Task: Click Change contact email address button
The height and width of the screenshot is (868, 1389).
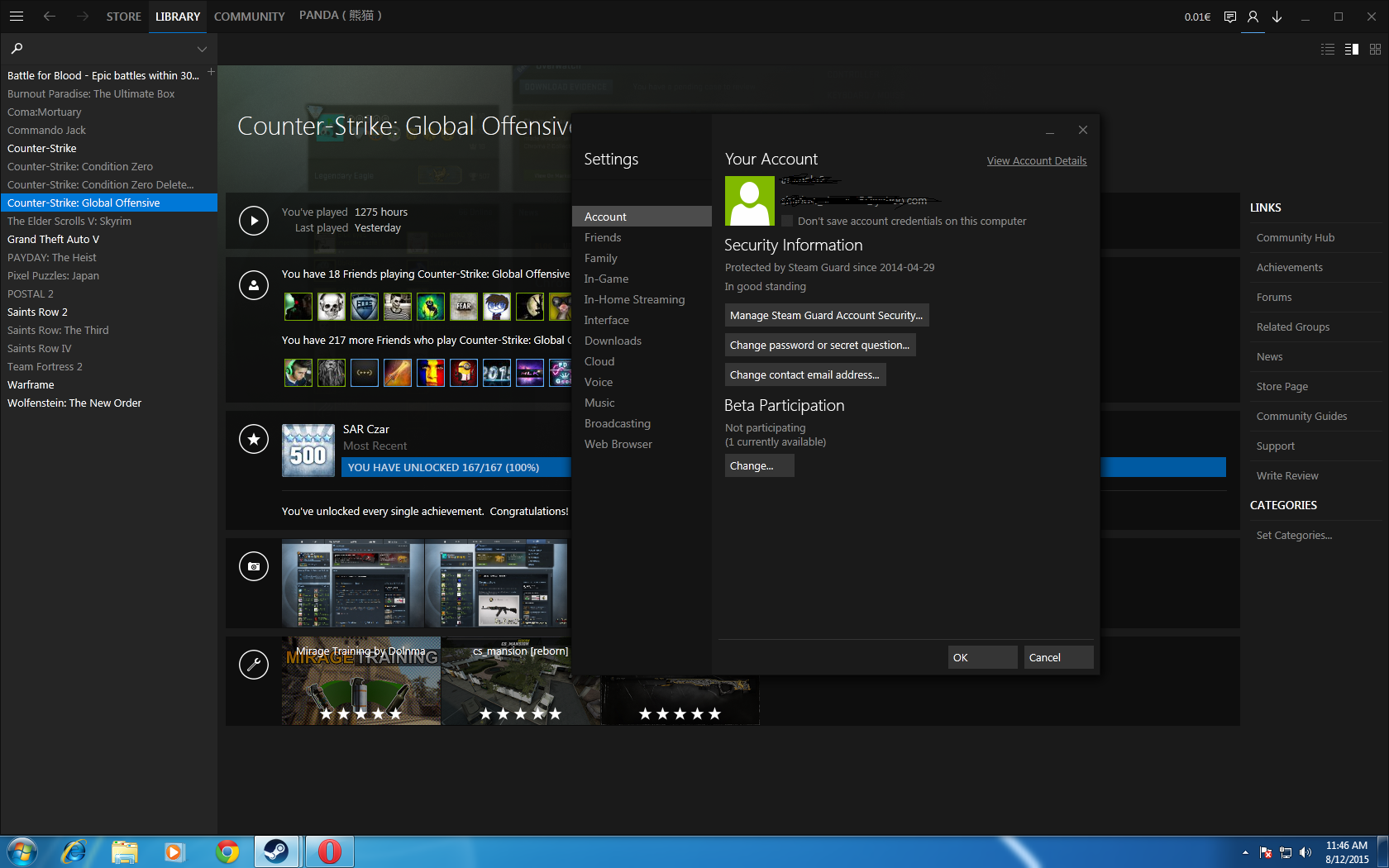Action: 805,374
